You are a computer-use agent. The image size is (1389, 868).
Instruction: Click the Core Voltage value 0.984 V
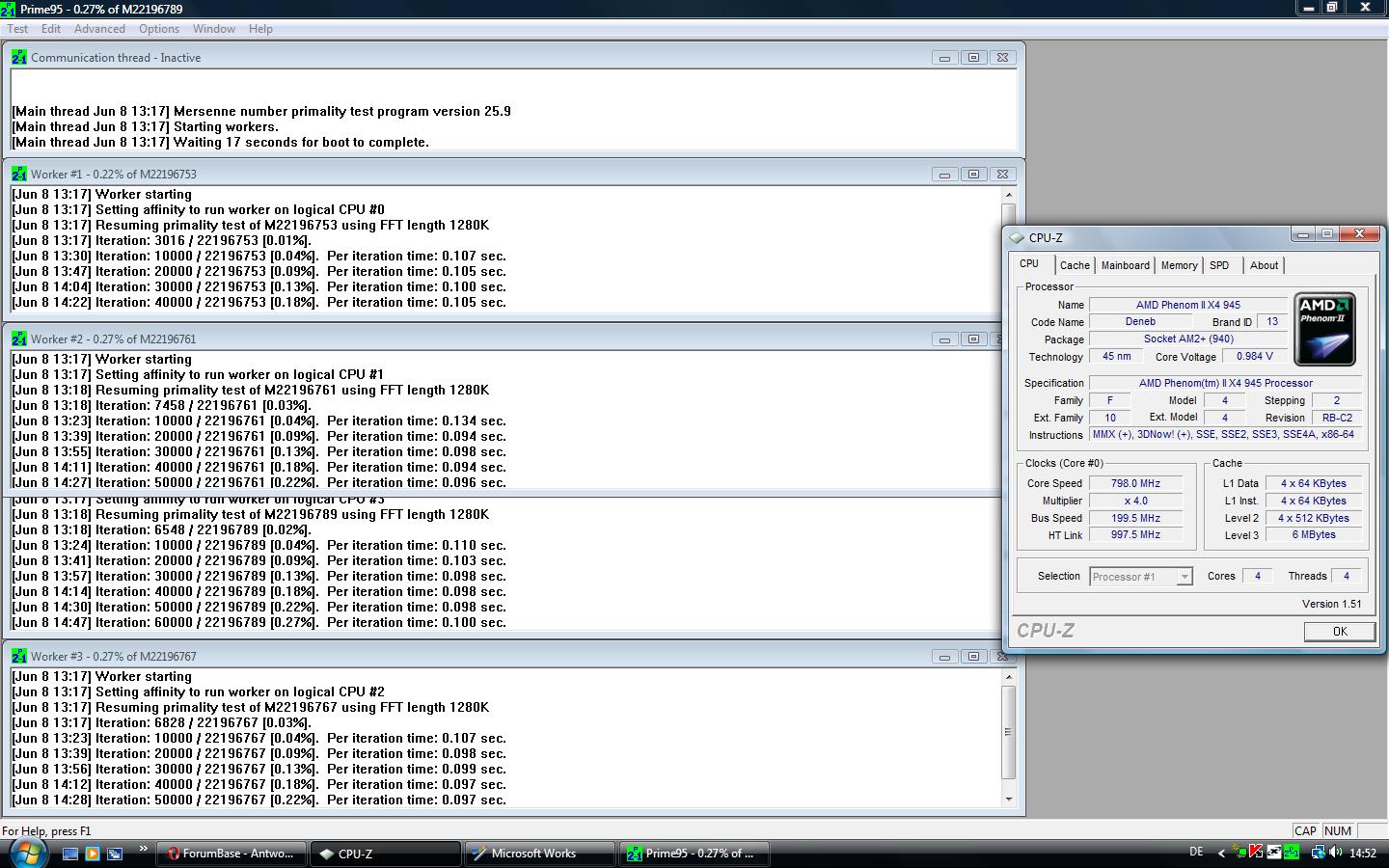tap(1254, 356)
